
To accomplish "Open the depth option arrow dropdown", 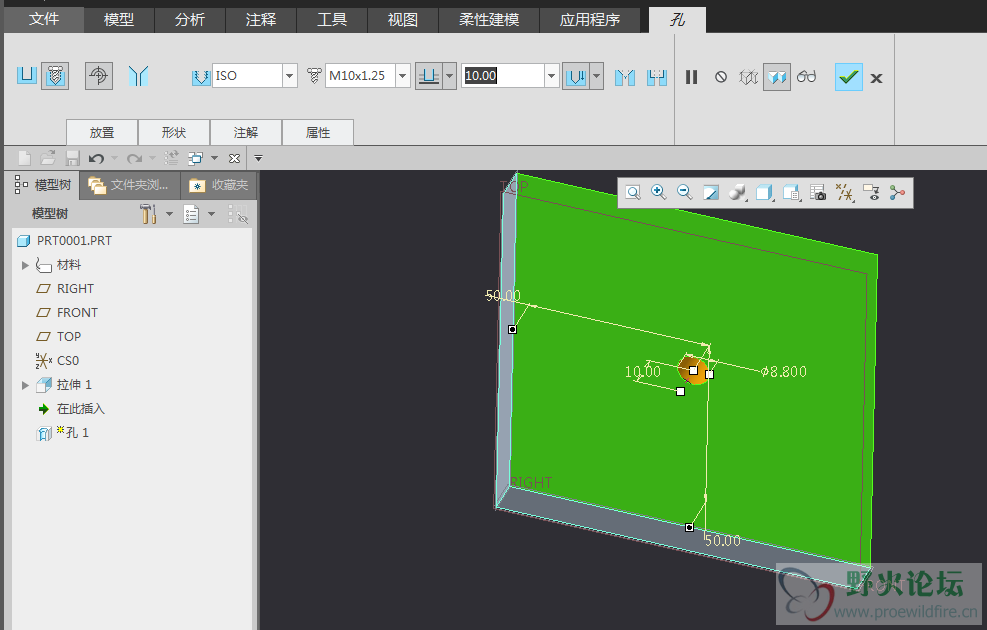I will coord(449,76).
